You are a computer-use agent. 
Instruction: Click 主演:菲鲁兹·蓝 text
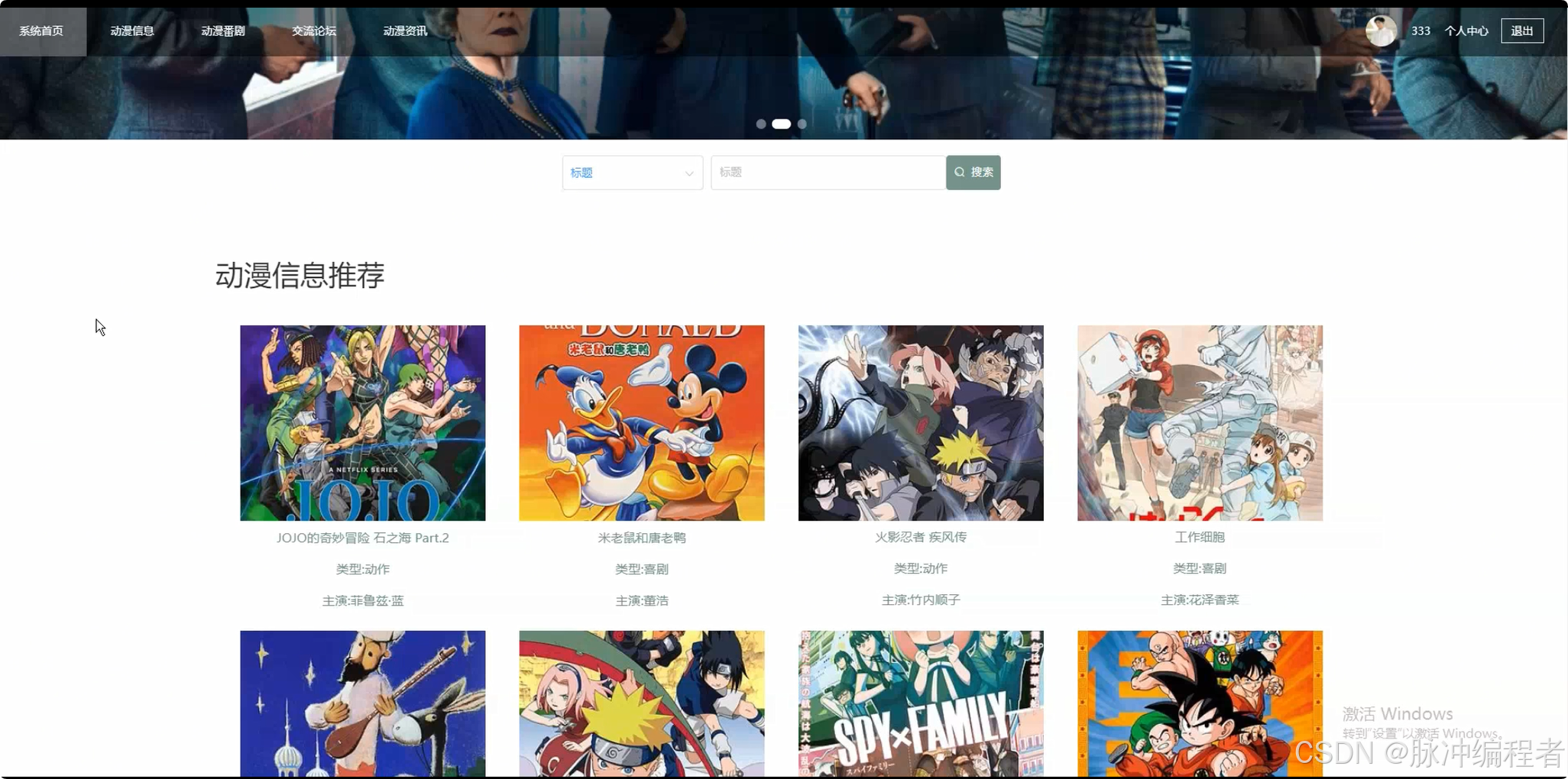pos(362,601)
